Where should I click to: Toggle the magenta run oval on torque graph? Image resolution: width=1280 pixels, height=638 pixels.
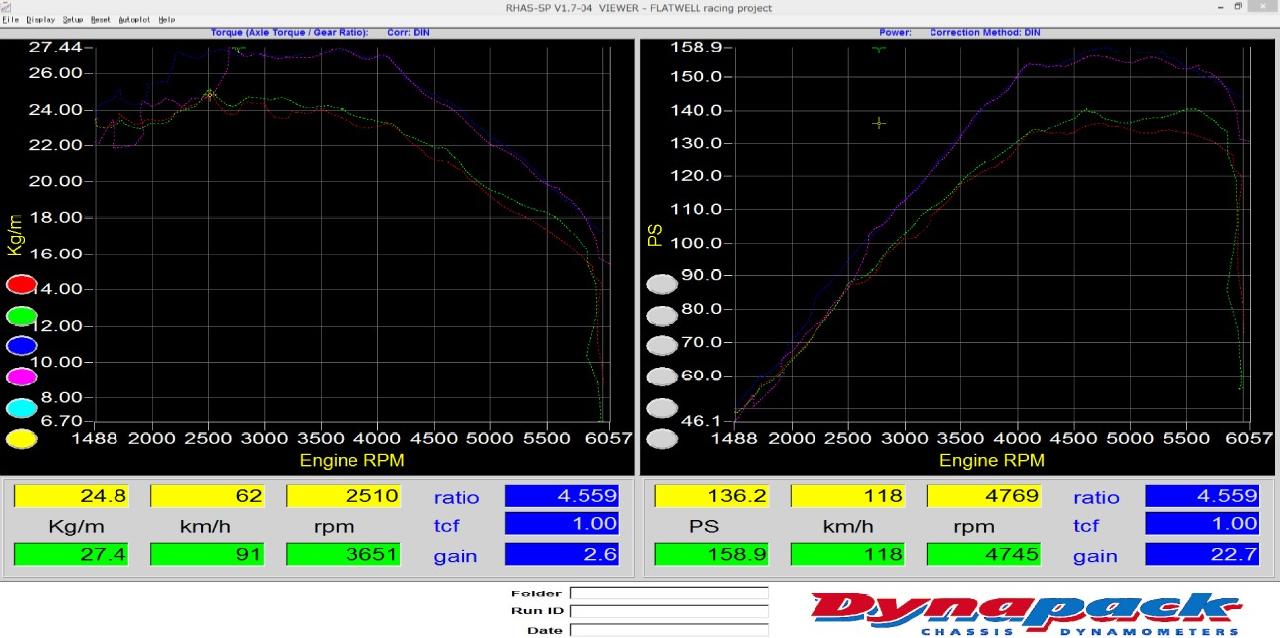[22, 377]
